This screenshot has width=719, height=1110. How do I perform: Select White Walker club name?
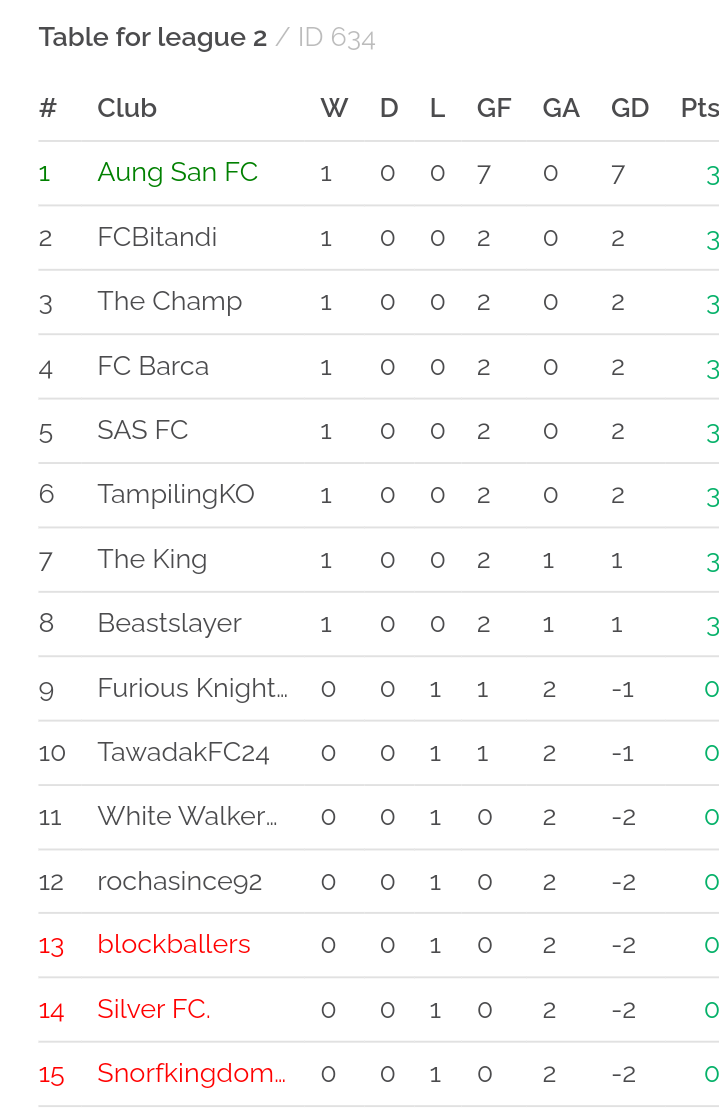coord(188,817)
